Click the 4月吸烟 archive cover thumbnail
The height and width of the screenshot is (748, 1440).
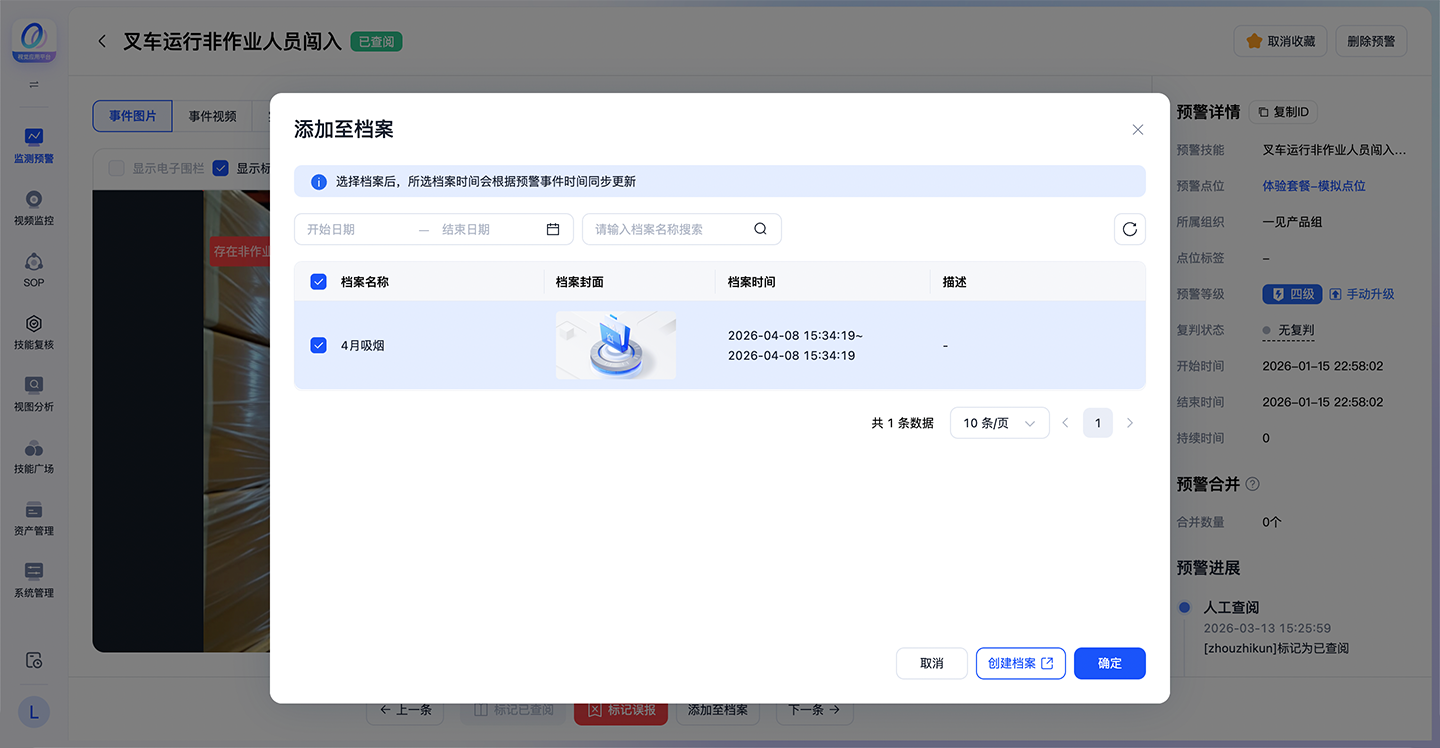(616, 345)
